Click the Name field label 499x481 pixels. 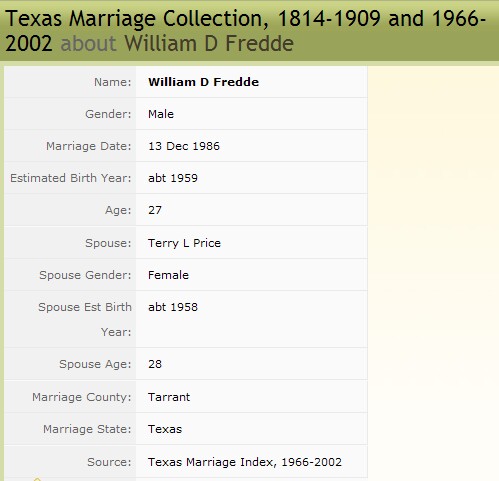[113, 82]
